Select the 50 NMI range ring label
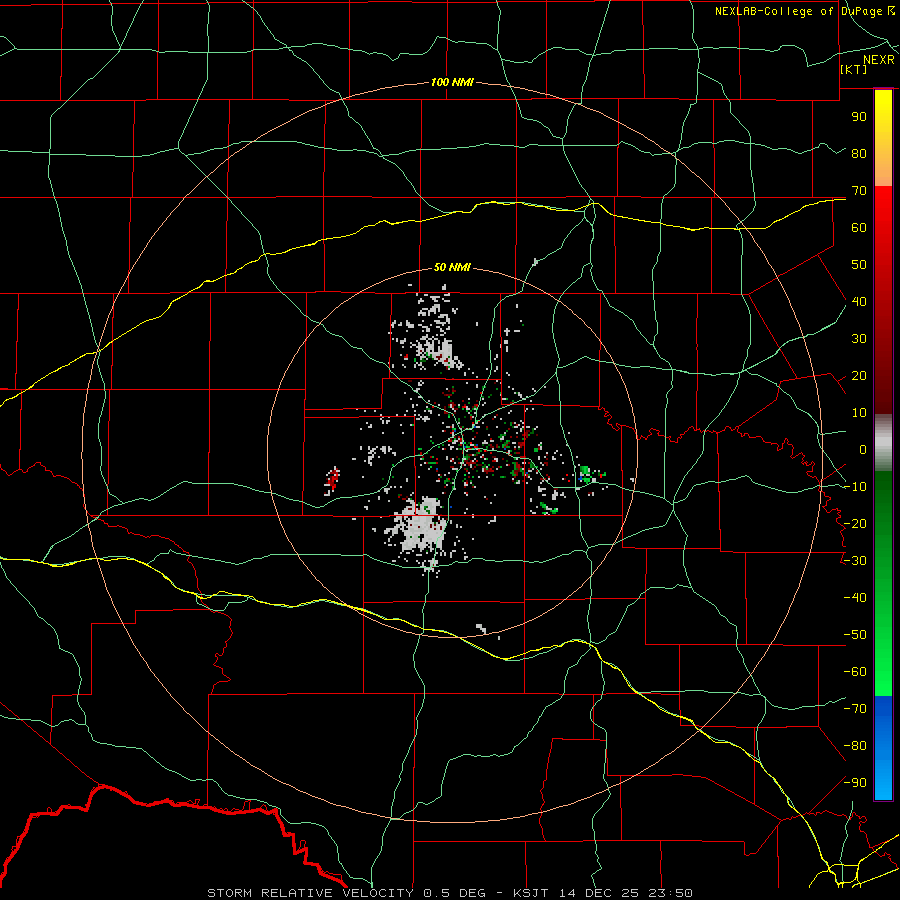Viewport: 900px width, 900px height. tap(452, 267)
